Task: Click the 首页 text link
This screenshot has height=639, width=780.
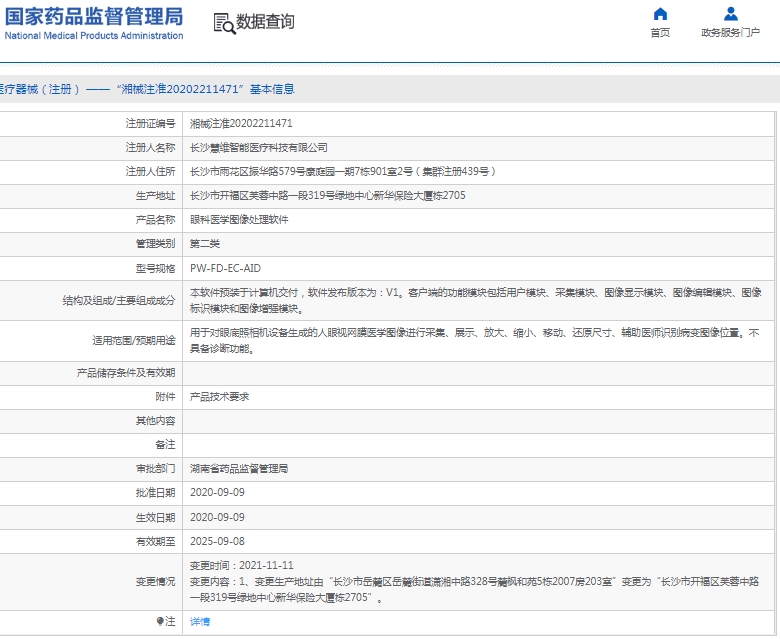Action: point(660,33)
